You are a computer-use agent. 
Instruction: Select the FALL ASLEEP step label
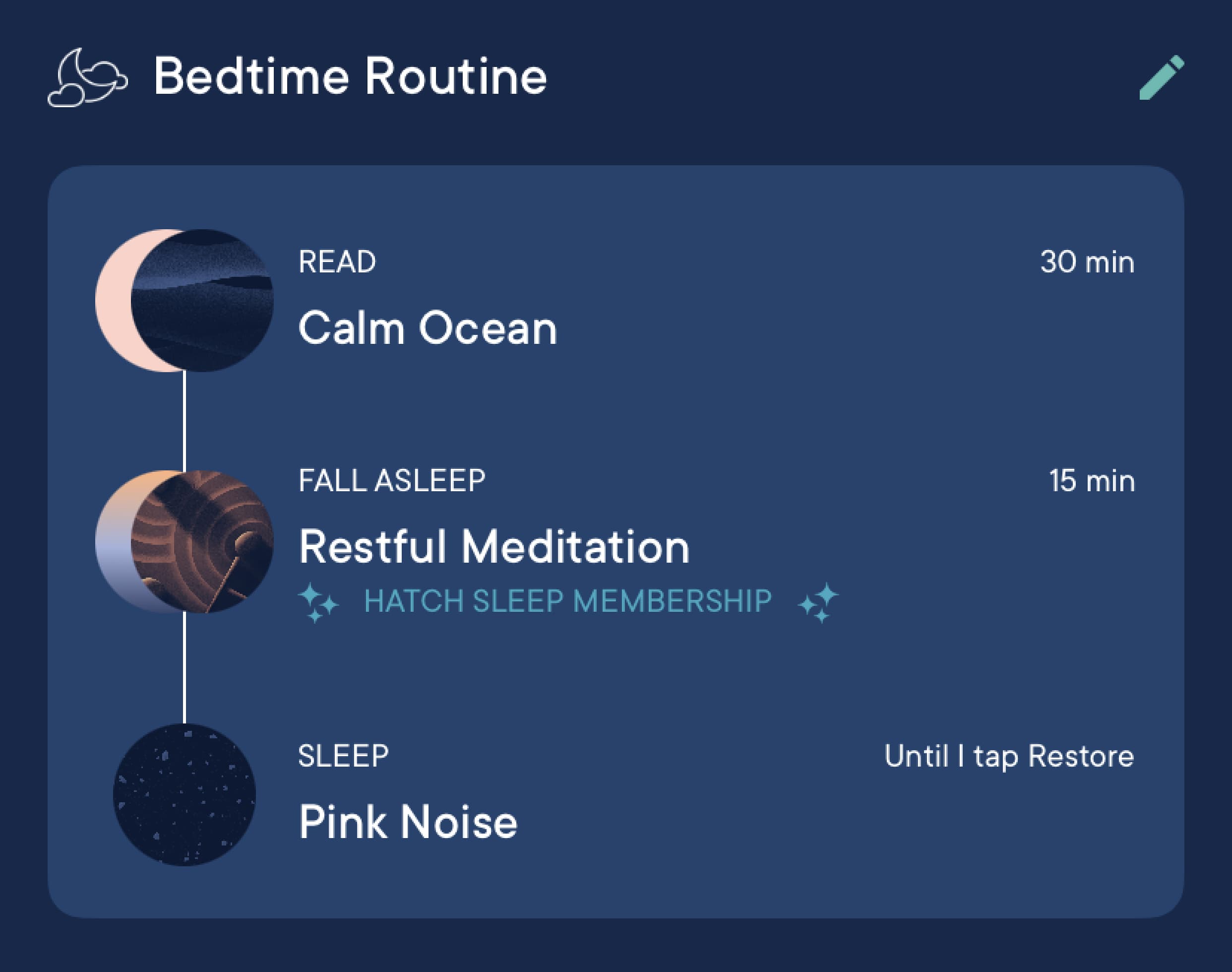(x=392, y=480)
